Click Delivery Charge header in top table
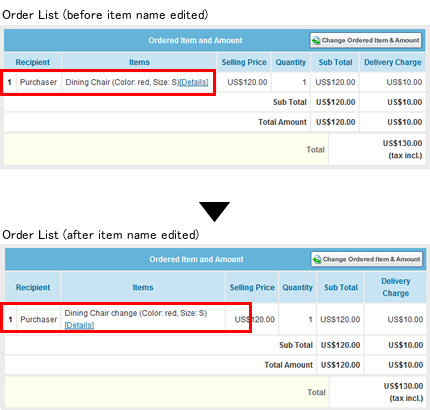This screenshot has width=430, height=410. click(x=393, y=62)
